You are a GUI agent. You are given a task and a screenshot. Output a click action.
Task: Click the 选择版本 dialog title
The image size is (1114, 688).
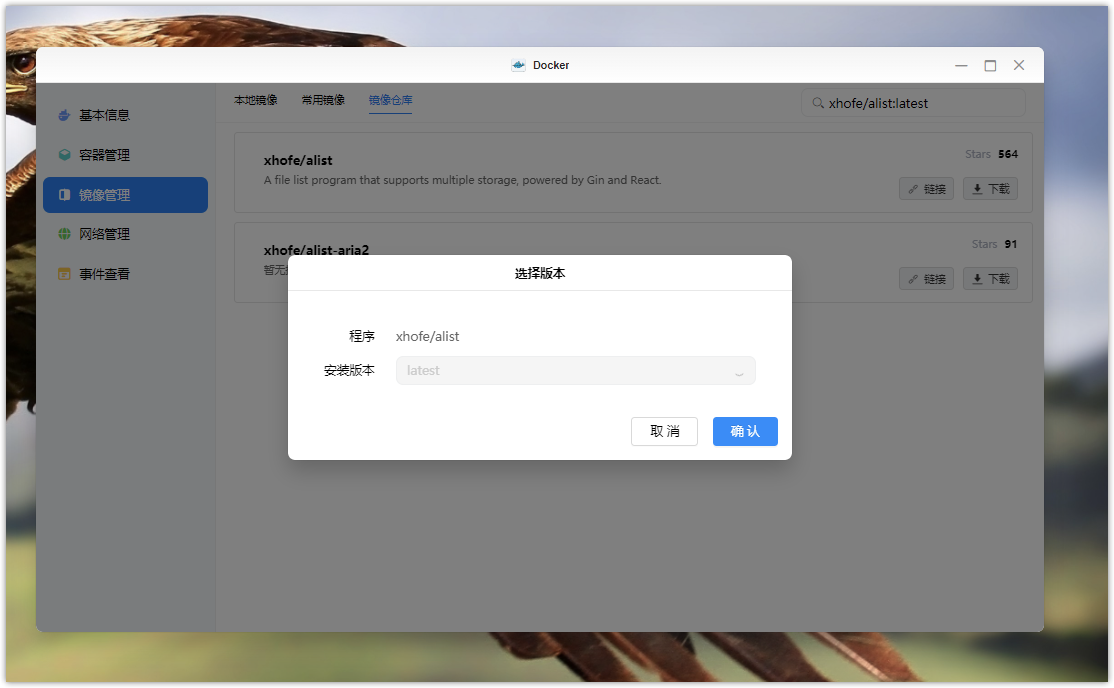pyautogui.click(x=540, y=274)
